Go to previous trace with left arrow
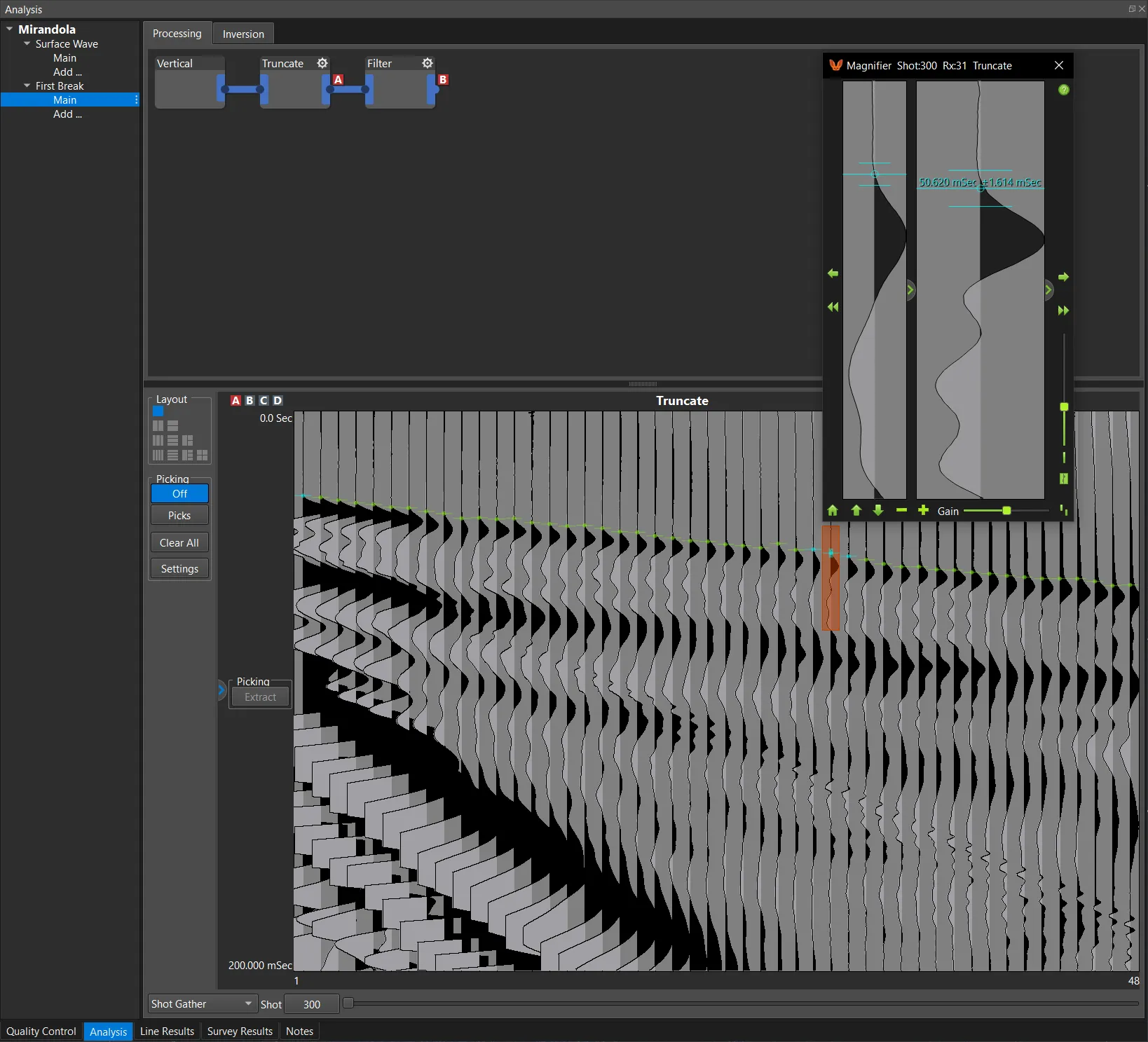Image resolution: width=1148 pixels, height=1042 pixels. coord(833,273)
